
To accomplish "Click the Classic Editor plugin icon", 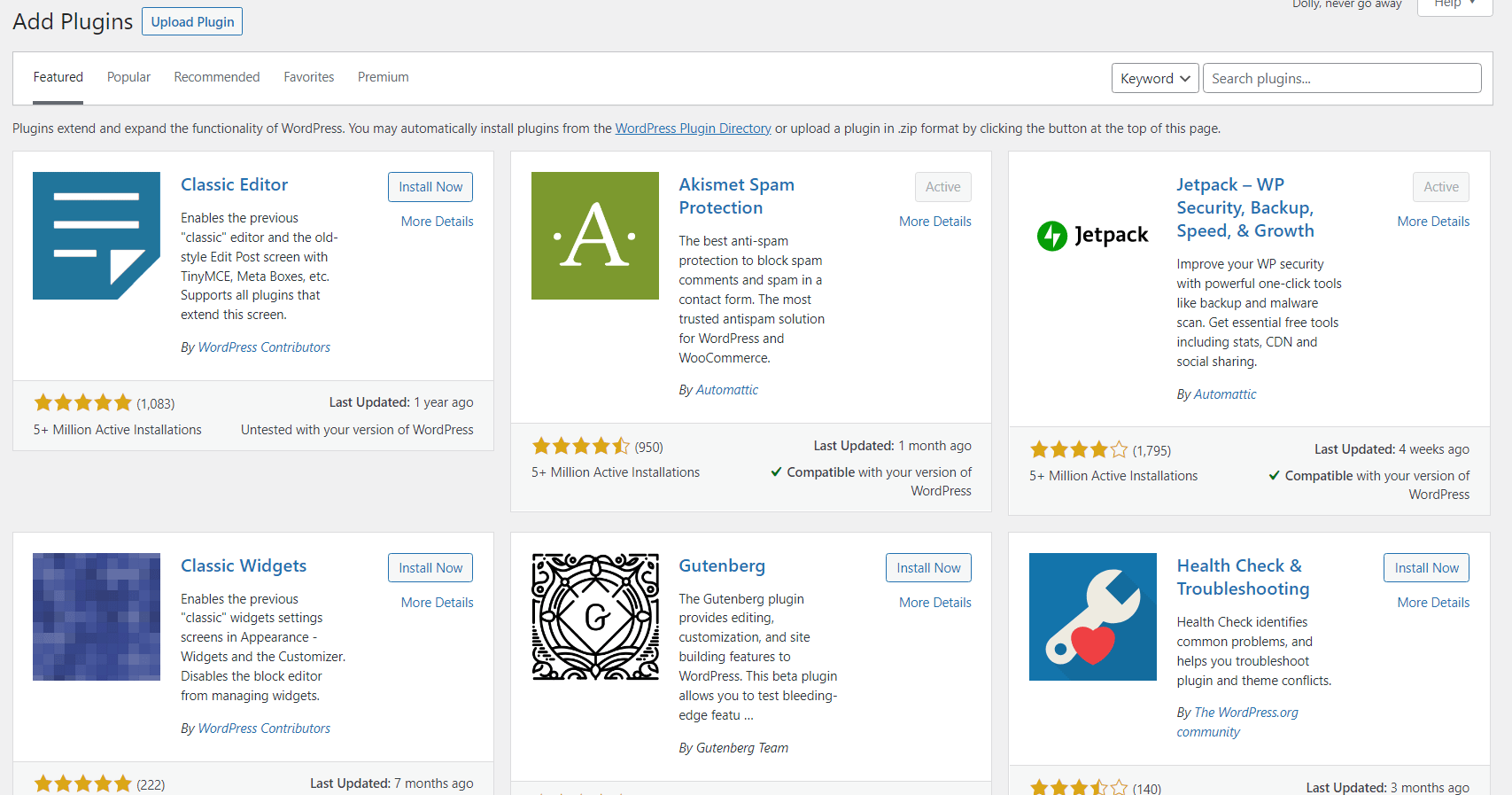I will 97,236.
